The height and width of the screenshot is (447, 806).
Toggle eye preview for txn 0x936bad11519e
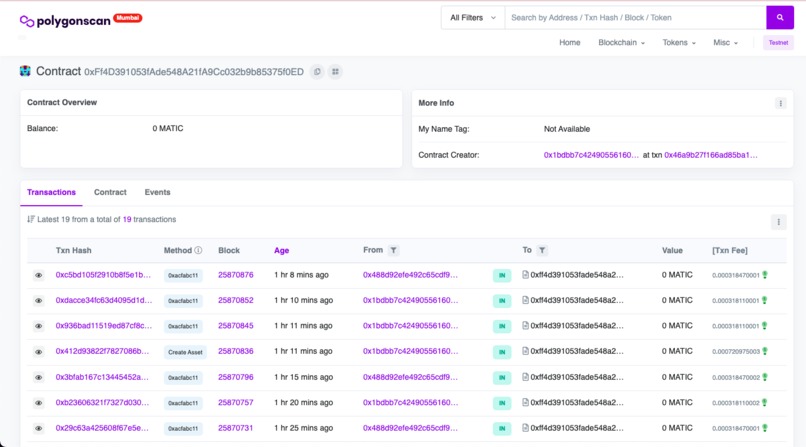point(39,326)
